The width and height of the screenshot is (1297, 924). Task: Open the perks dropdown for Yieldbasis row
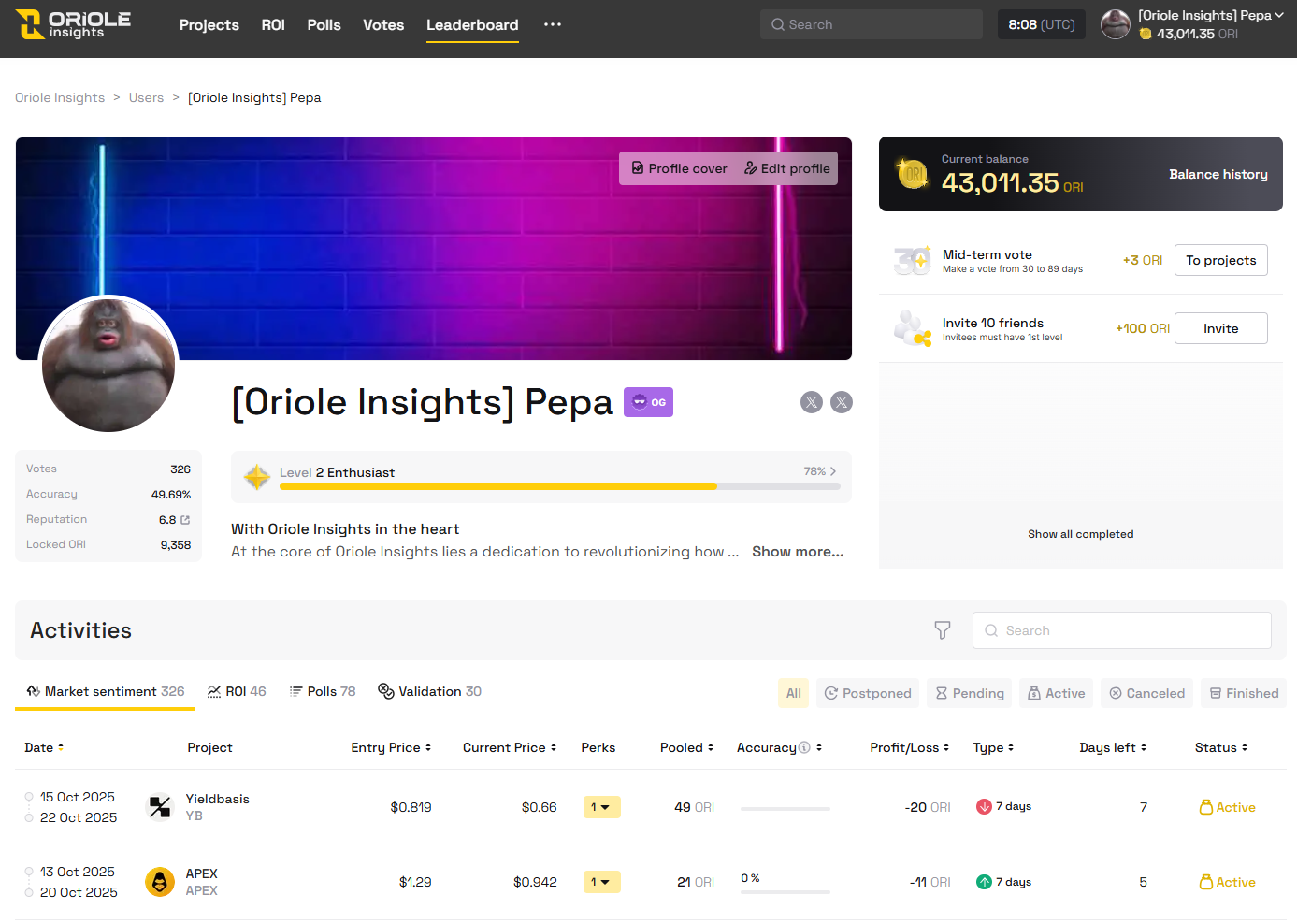pyautogui.click(x=600, y=807)
